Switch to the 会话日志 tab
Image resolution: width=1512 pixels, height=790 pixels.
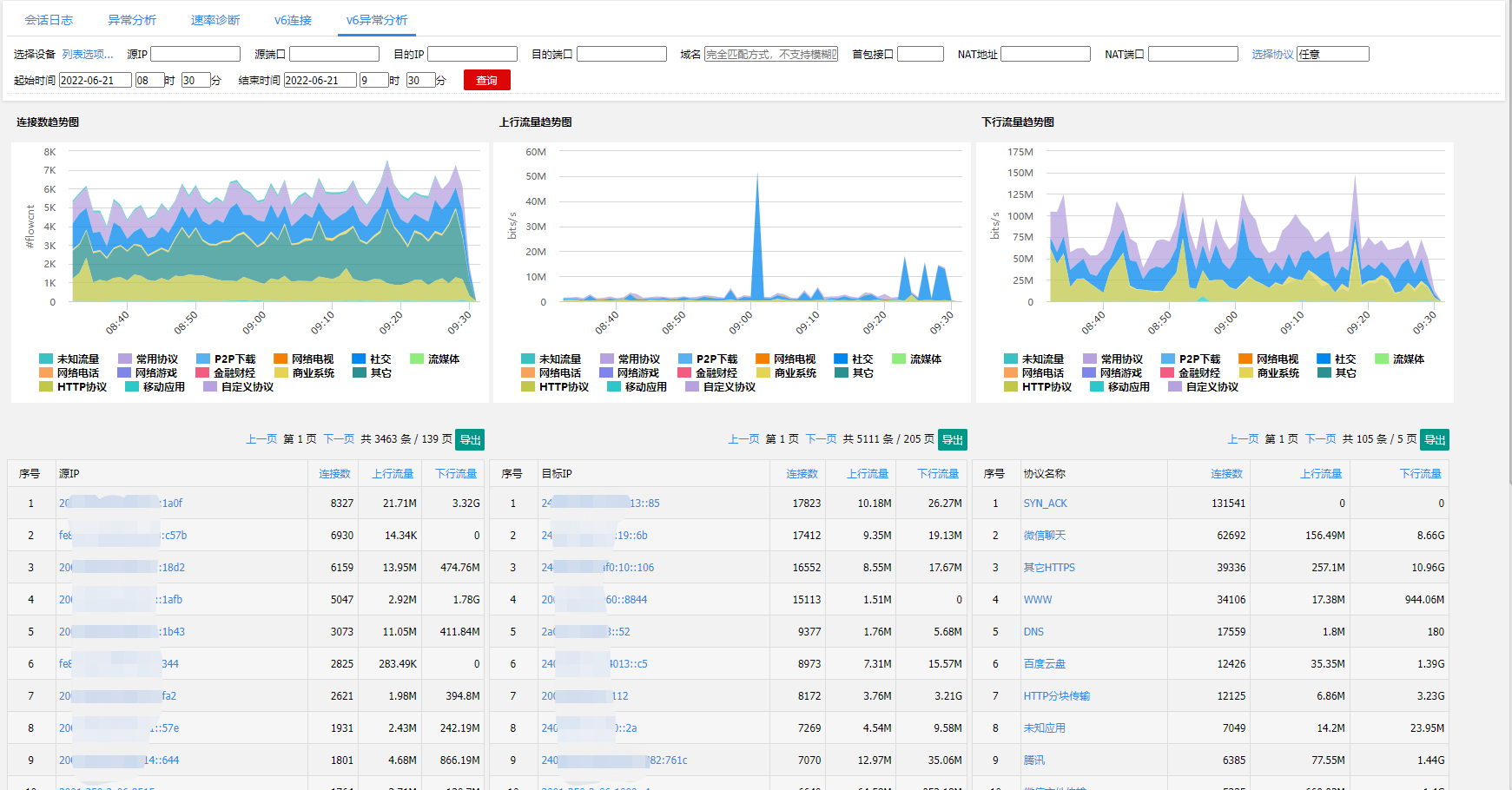tap(49, 20)
